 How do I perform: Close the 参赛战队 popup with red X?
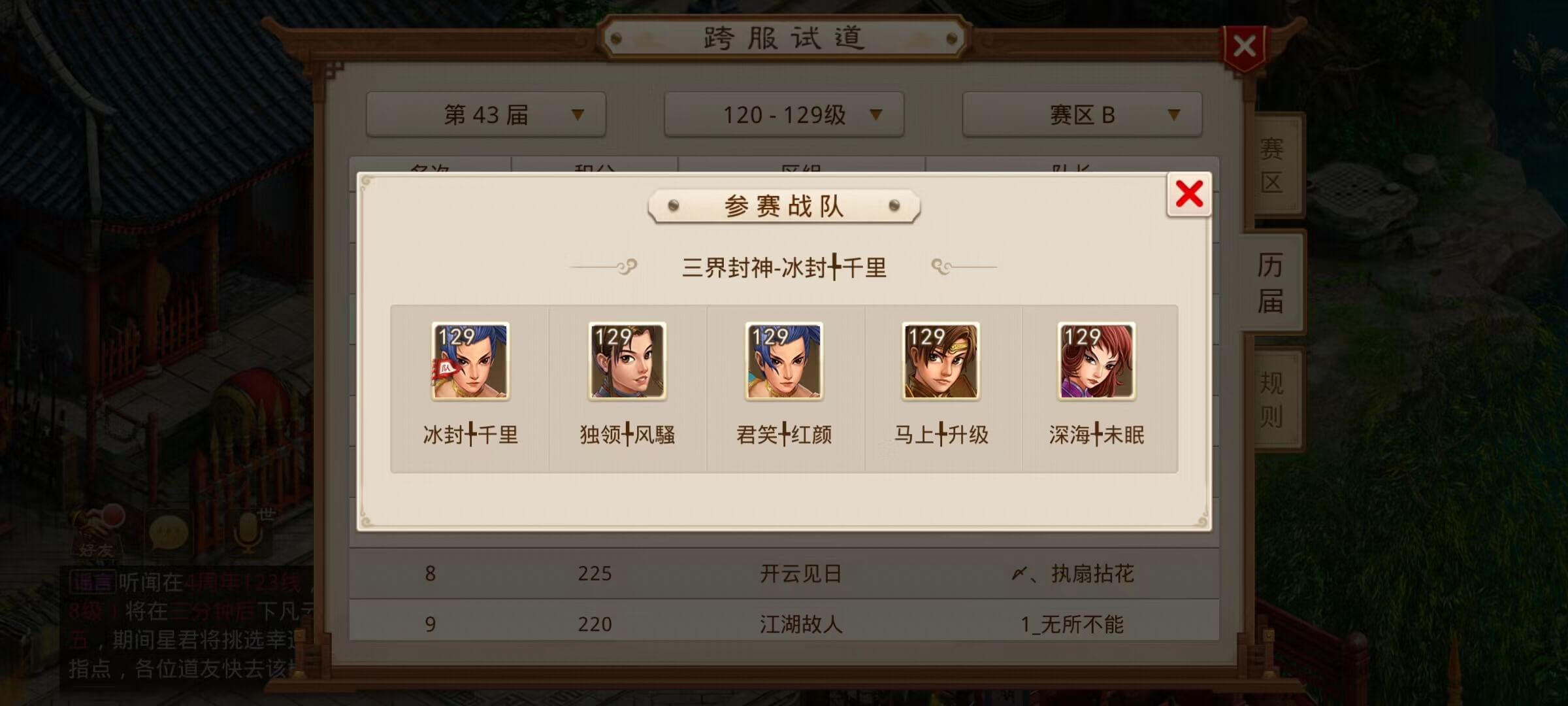pyautogui.click(x=1189, y=194)
